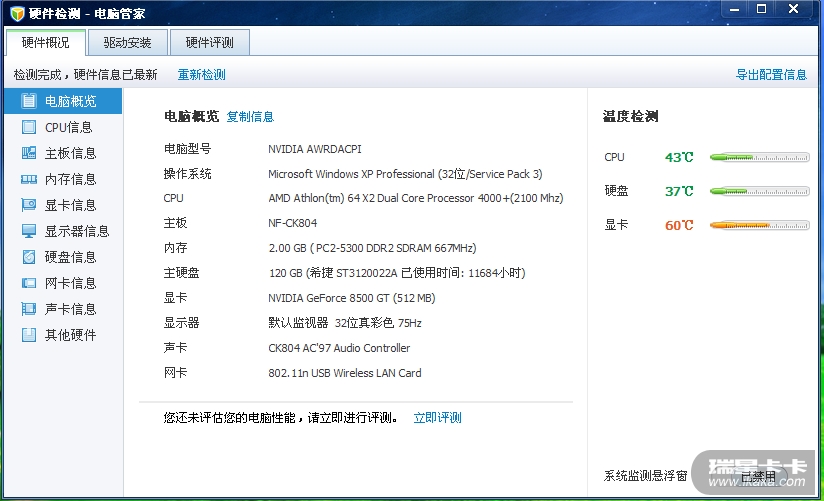824x501 pixels.
Task: Click the NVIDIA GeForce 8500 GT text
Action: pos(352,298)
